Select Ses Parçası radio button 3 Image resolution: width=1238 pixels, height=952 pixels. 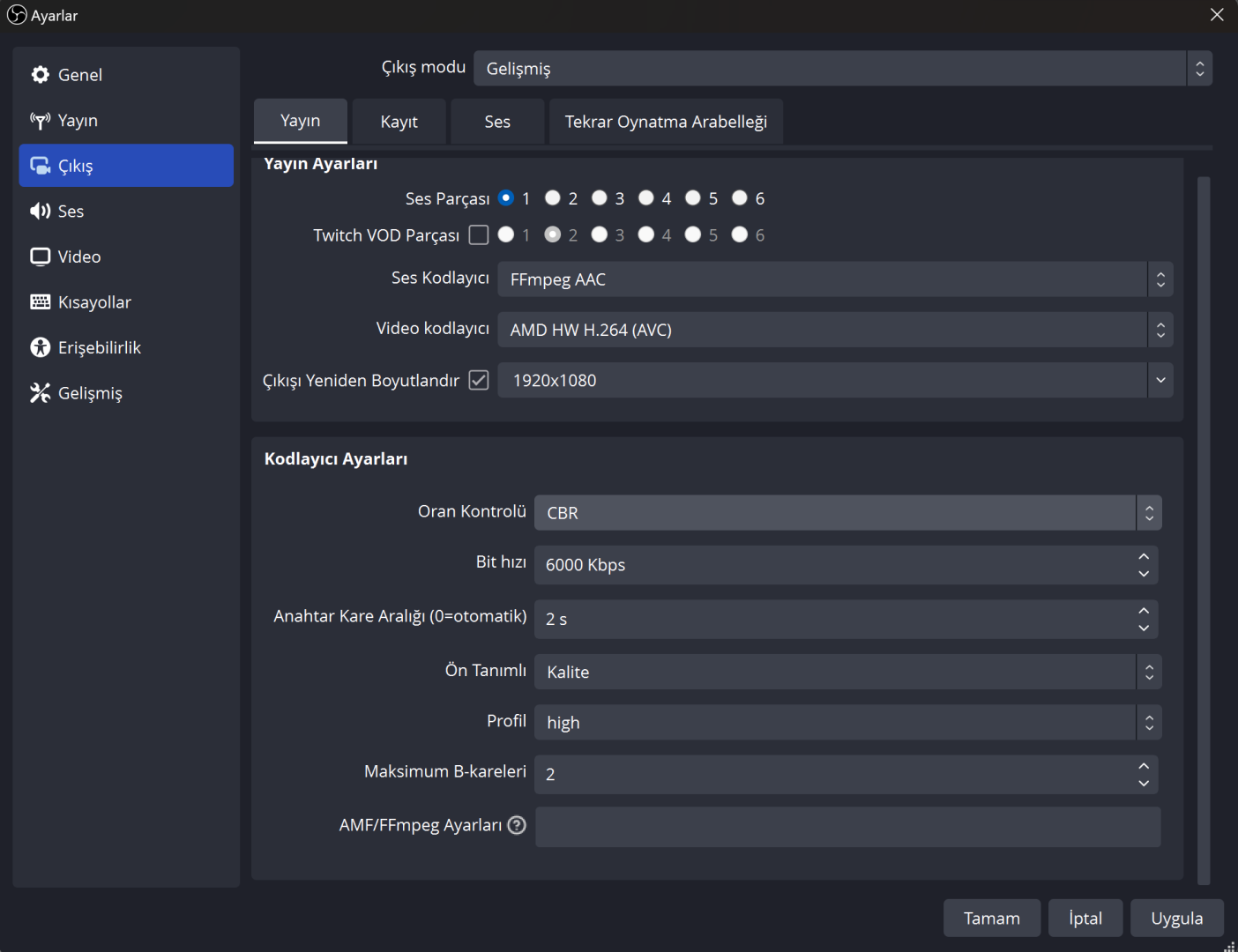coord(600,198)
